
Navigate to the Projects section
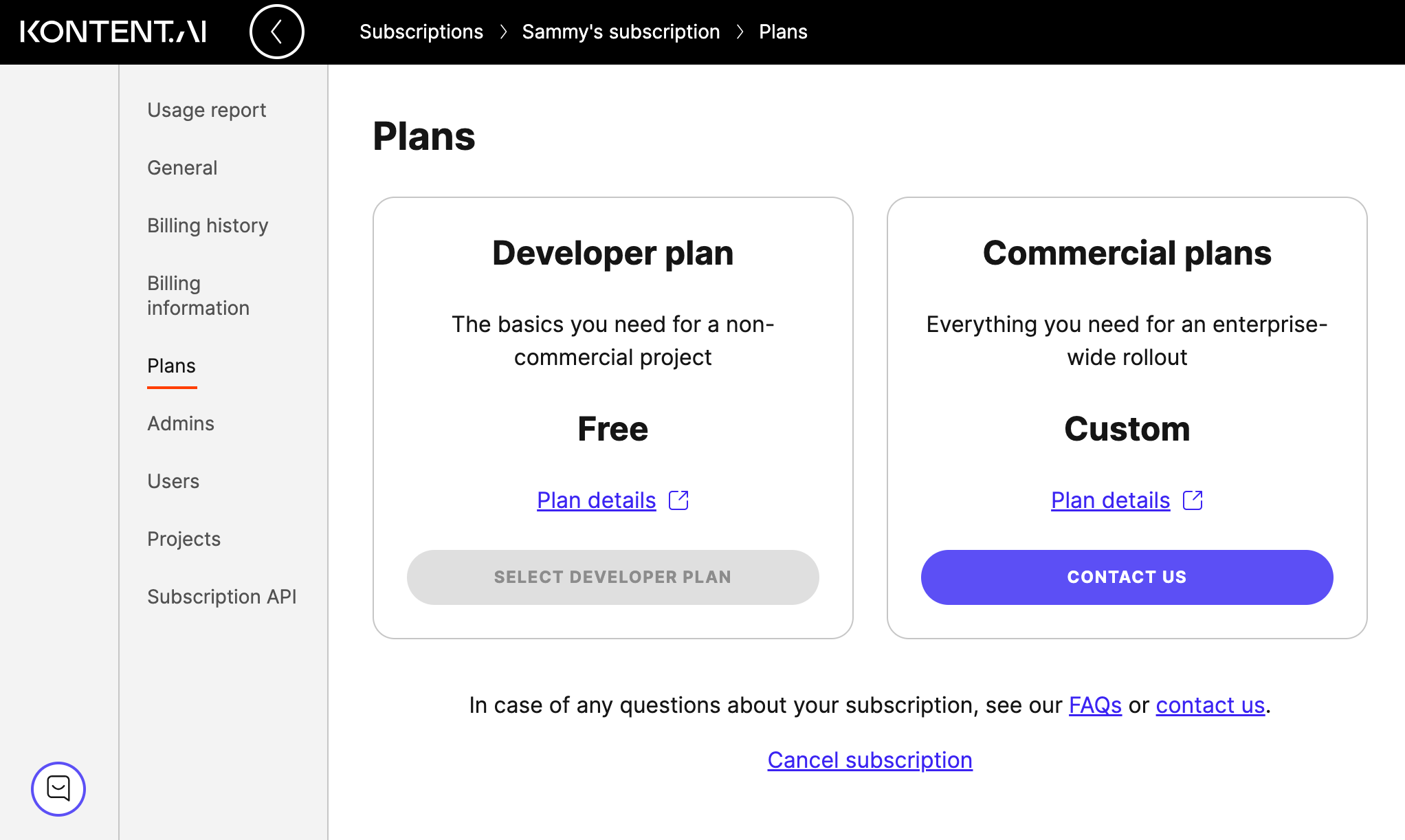click(184, 539)
